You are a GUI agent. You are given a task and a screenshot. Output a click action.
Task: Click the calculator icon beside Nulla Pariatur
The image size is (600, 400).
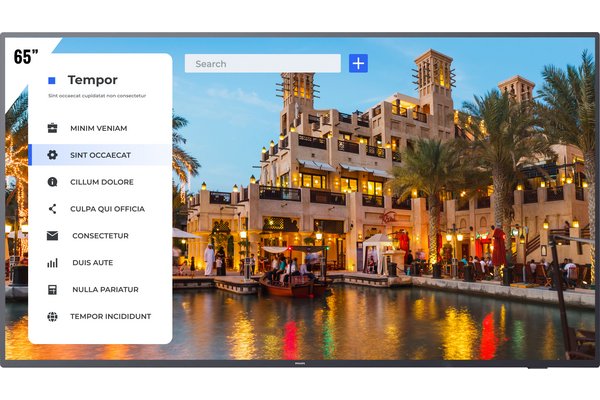[x=52, y=290]
